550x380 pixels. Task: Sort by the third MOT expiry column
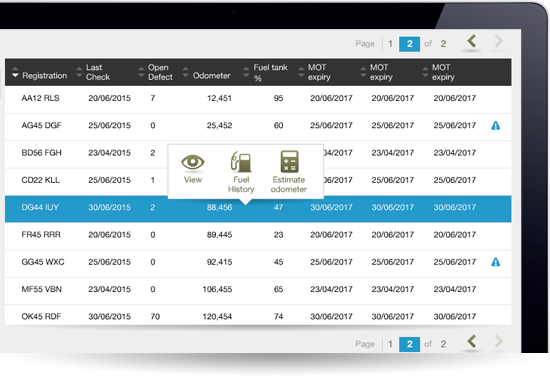point(425,72)
